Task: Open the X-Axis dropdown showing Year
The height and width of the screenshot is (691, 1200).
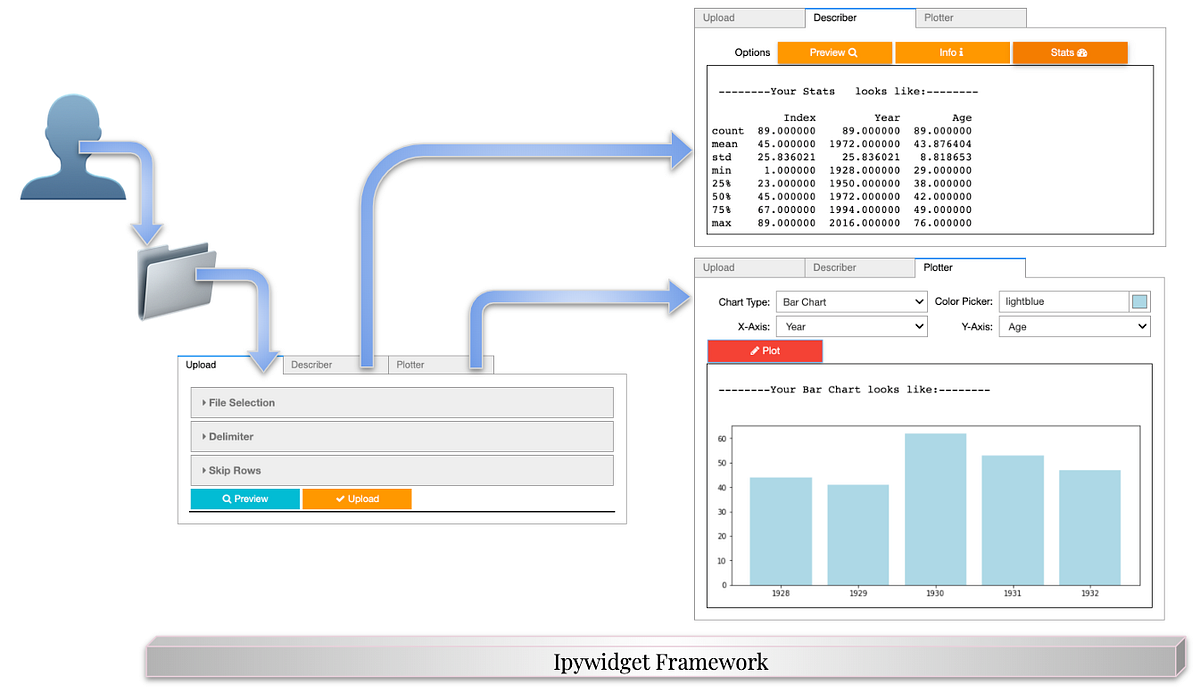Action: click(x=852, y=326)
